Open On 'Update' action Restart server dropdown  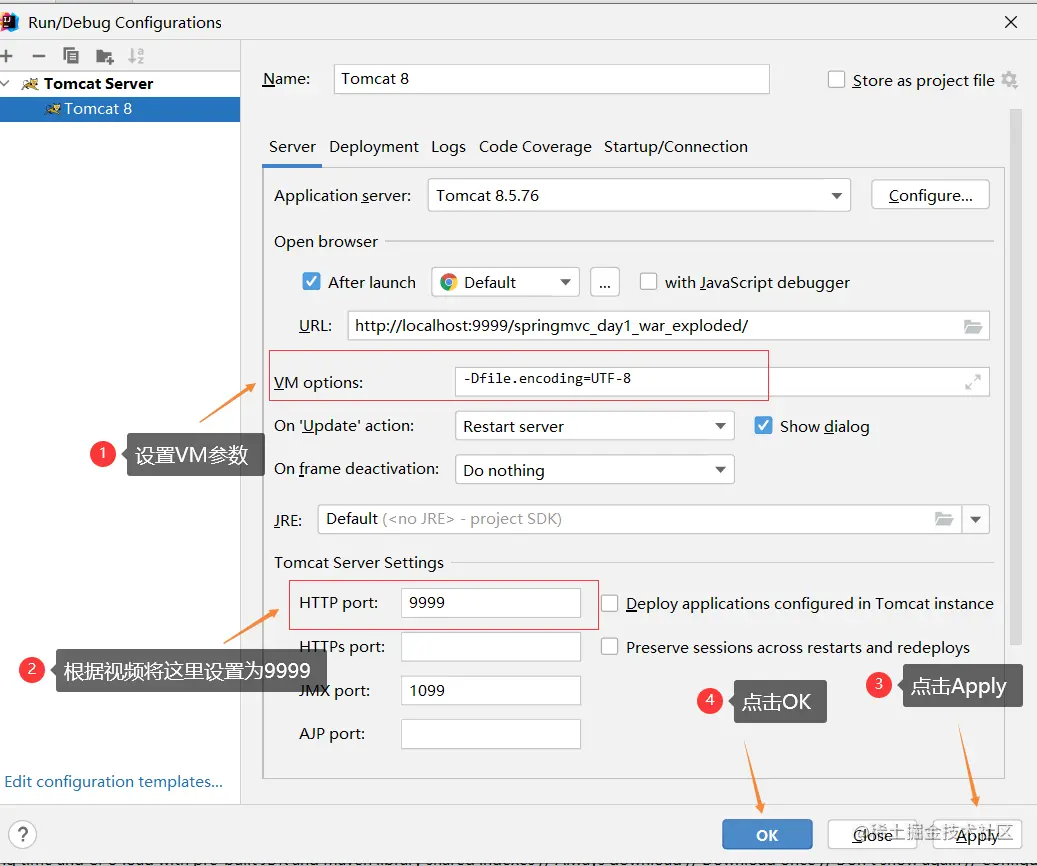(x=595, y=426)
